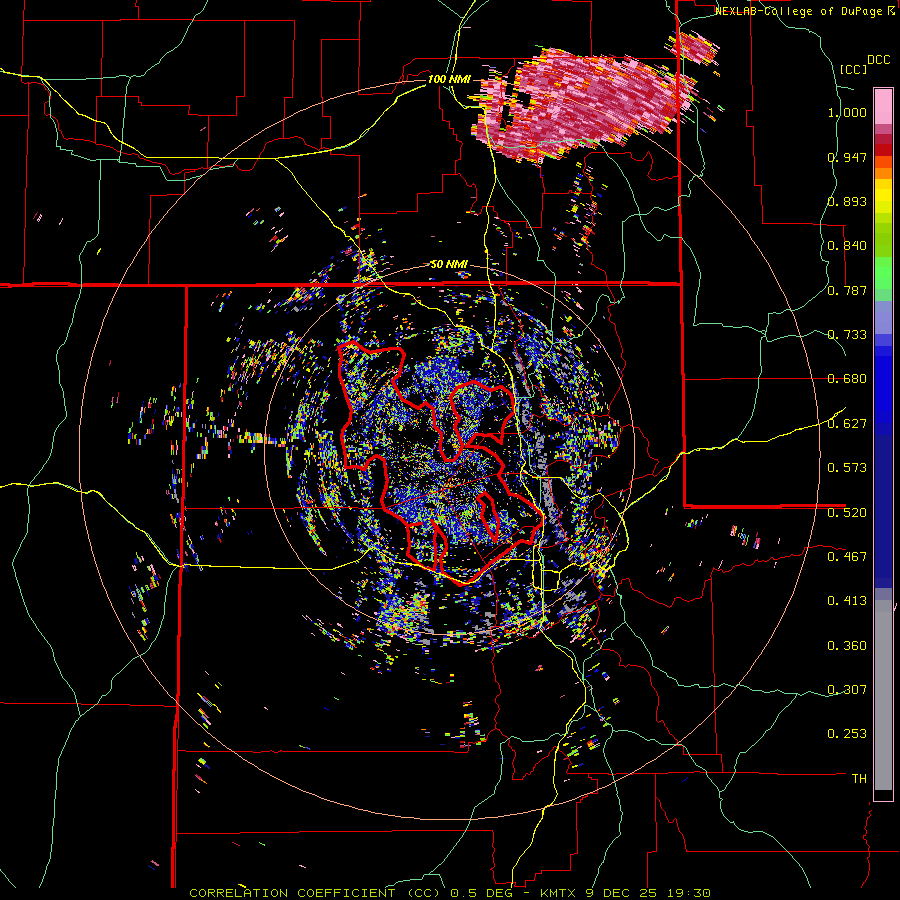This screenshot has height=900, width=900.
Task: Select the 0.733 color scale value
Action: point(847,335)
